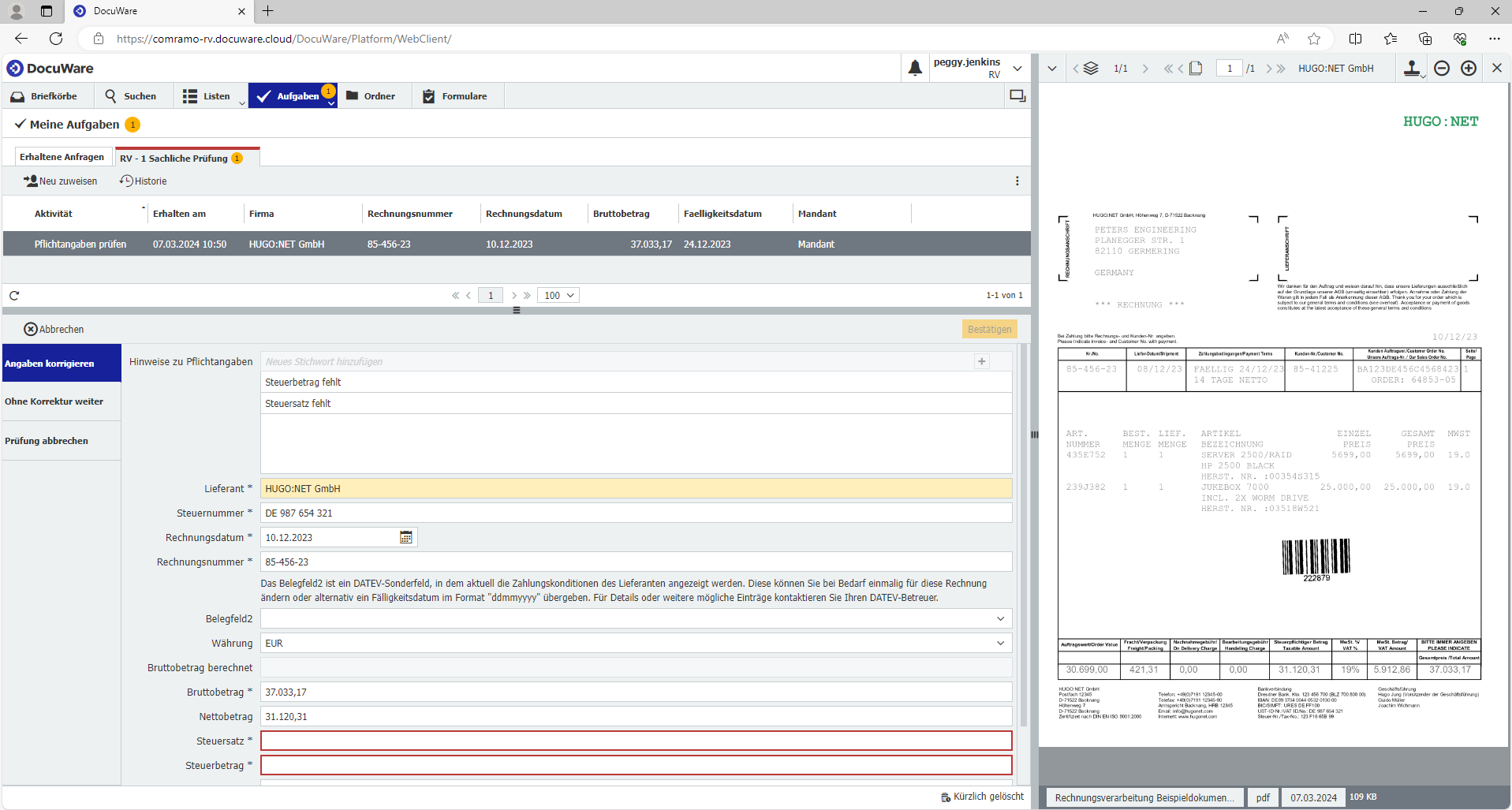
Task: Go to next page of task list
Action: tap(514, 296)
